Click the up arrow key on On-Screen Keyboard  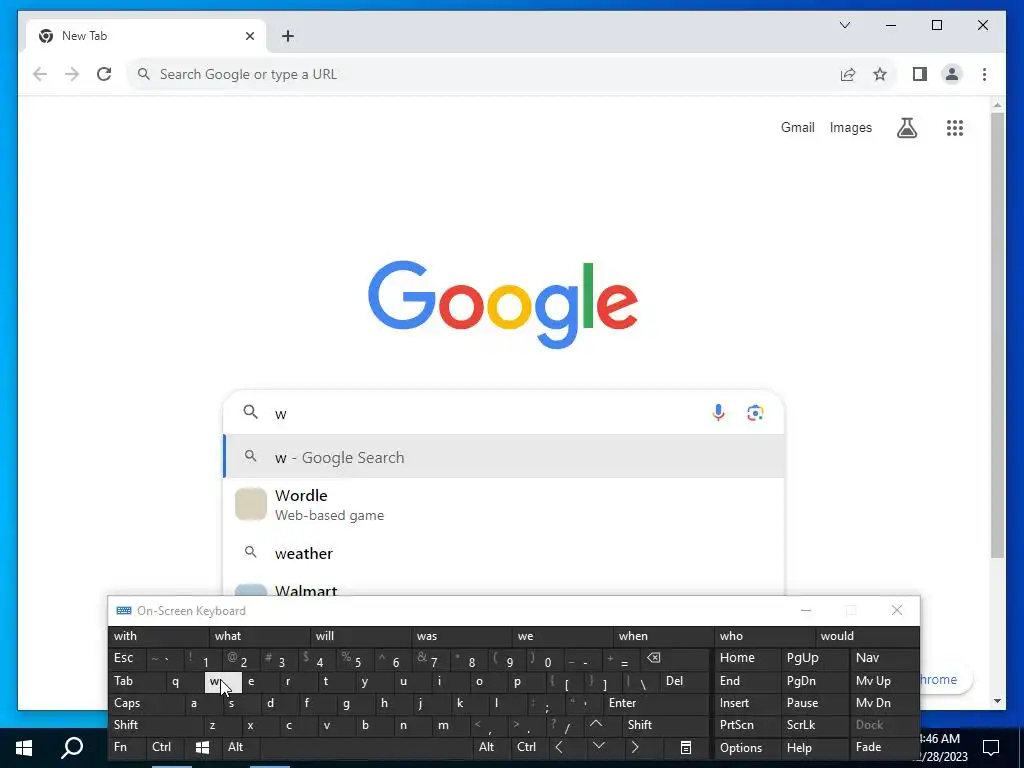(x=596, y=724)
